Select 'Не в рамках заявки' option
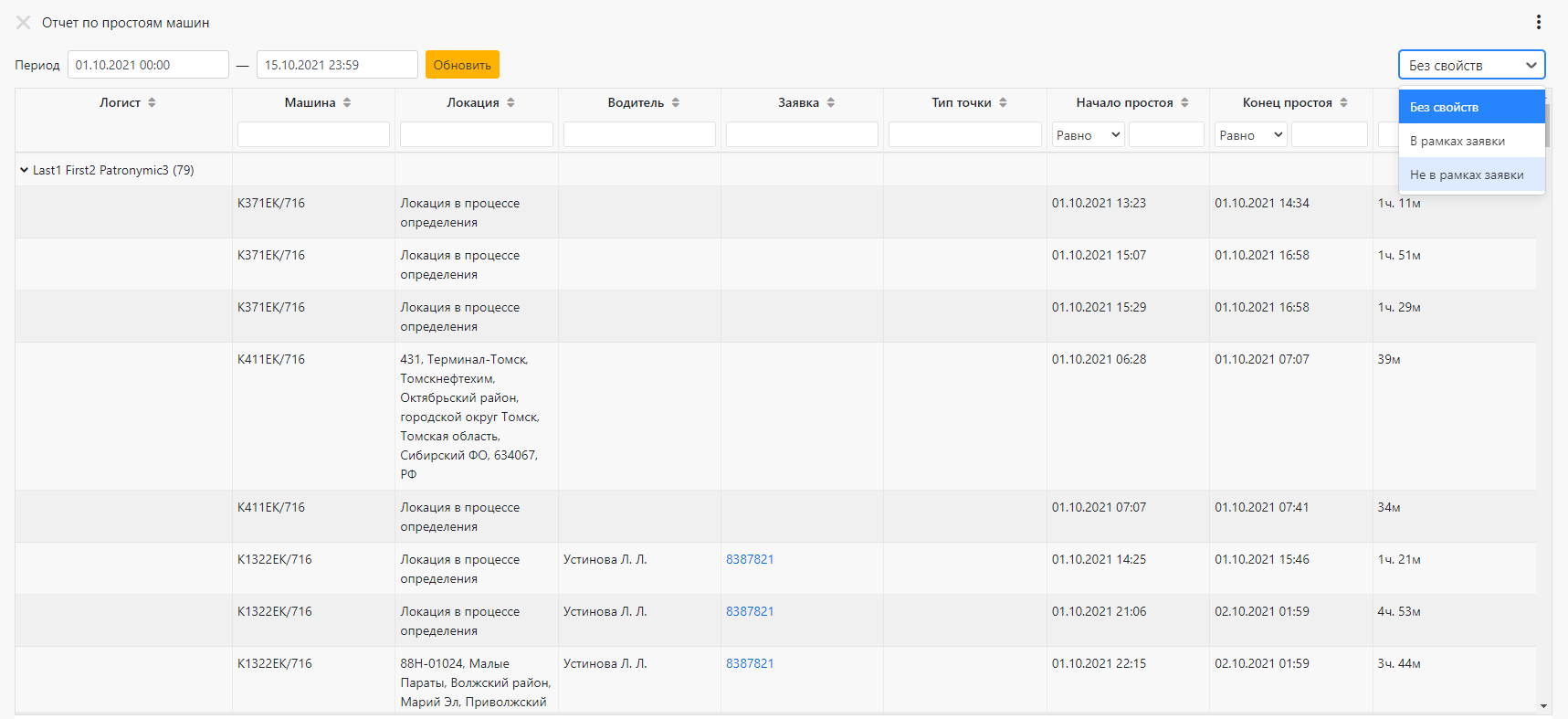Image resolution: width=1568 pixels, height=719 pixels. (1471, 174)
